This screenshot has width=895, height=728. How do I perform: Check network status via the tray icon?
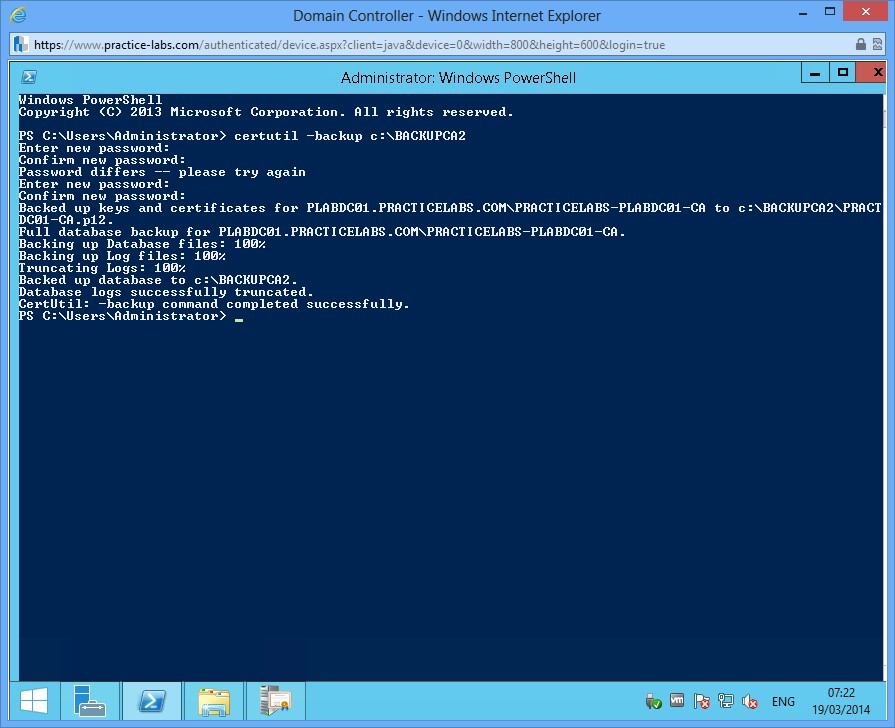(x=726, y=701)
